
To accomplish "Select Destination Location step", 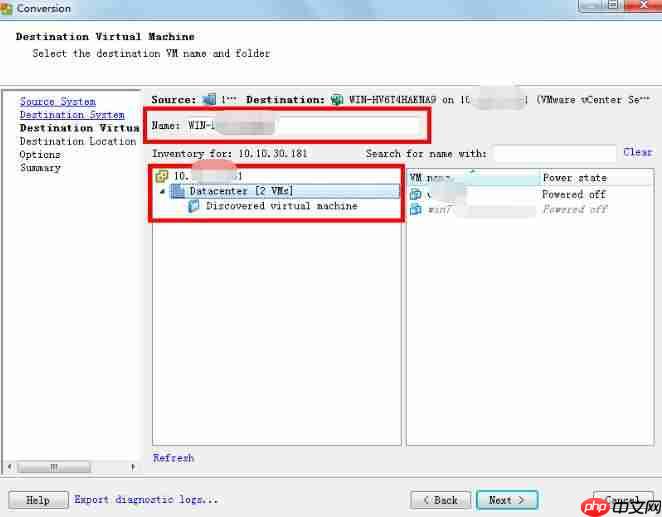I will (78, 141).
